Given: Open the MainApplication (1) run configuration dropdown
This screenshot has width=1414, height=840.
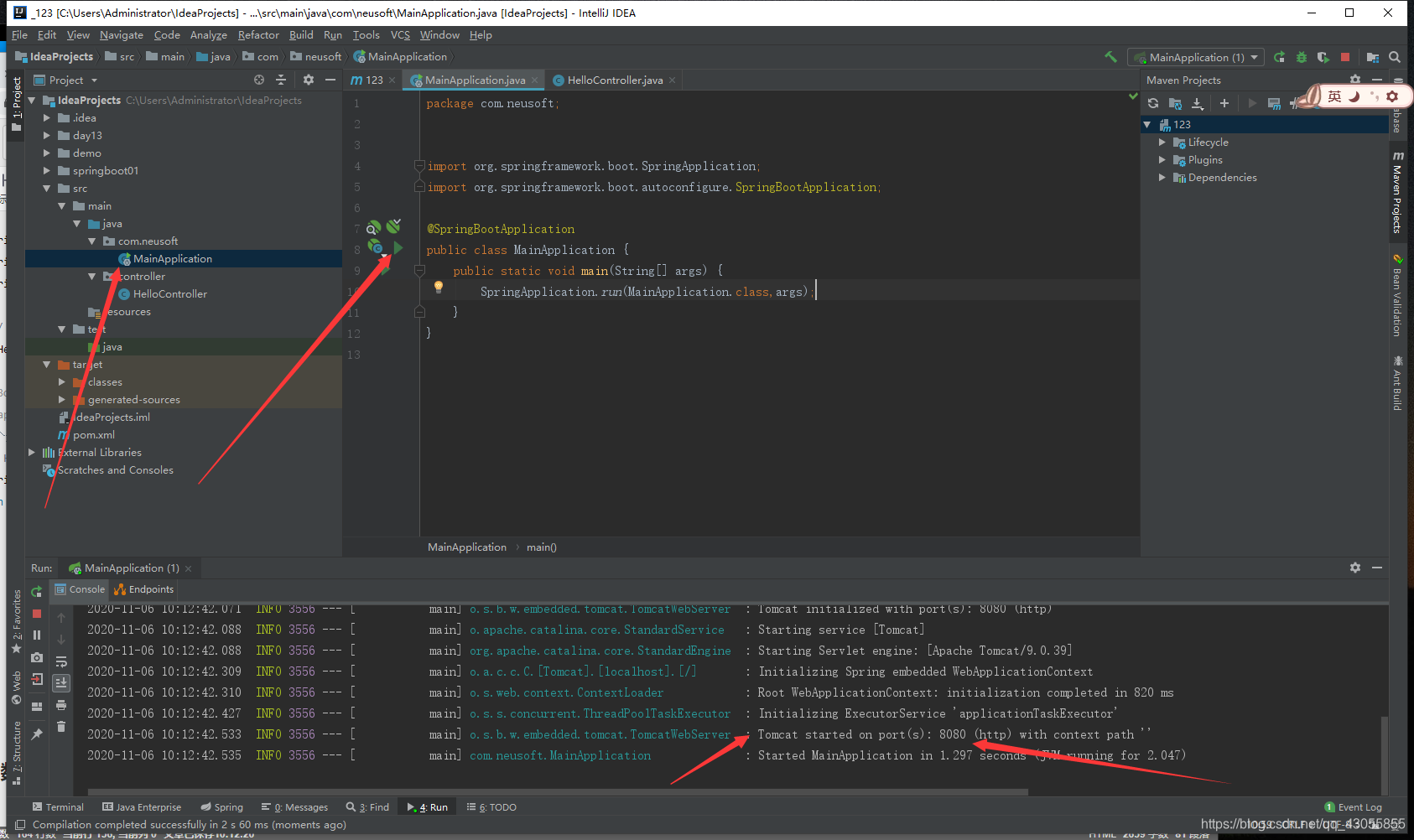Looking at the screenshot, I should [1195, 57].
